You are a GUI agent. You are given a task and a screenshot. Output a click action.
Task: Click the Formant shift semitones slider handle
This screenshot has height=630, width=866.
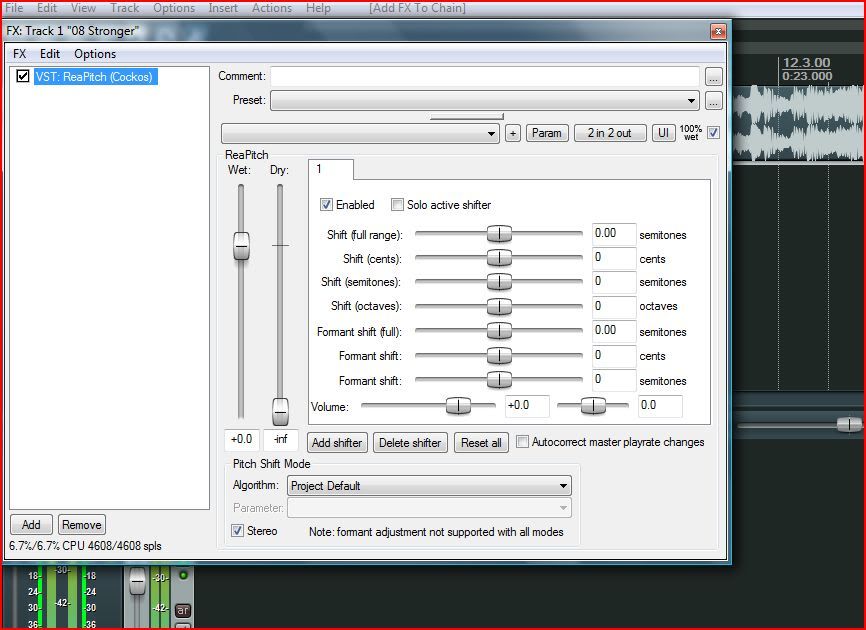coord(499,380)
